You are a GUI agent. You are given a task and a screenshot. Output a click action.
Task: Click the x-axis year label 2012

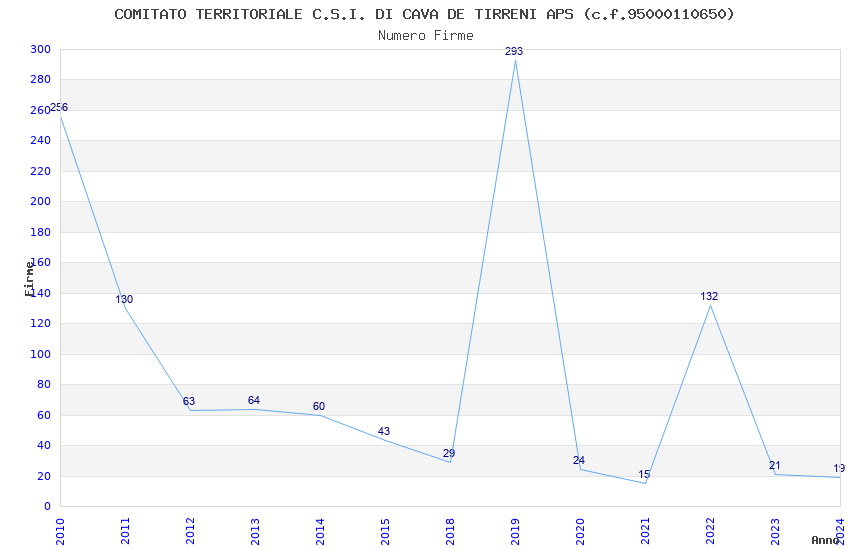190,531
